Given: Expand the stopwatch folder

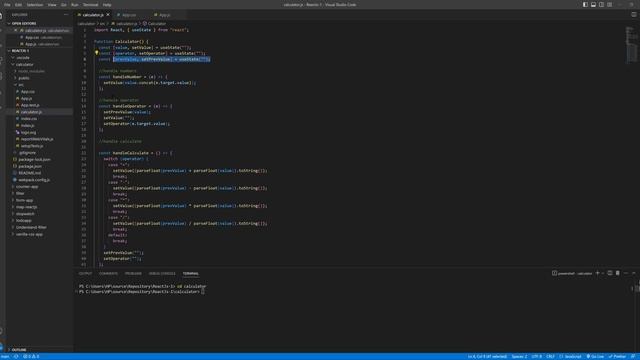Looking at the screenshot, I should pos(25,213).
